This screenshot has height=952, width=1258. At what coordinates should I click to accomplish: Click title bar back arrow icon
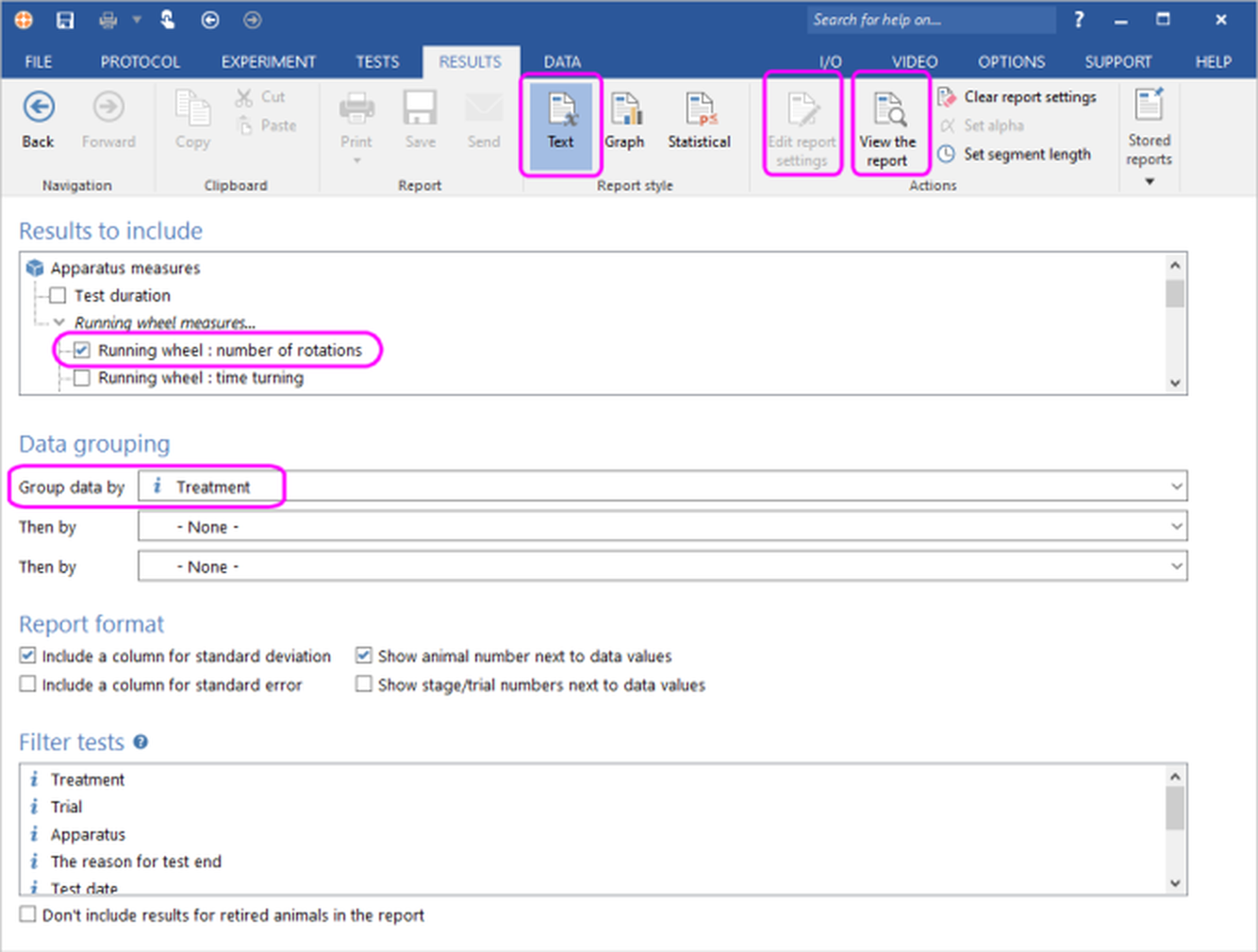[210, 20]
